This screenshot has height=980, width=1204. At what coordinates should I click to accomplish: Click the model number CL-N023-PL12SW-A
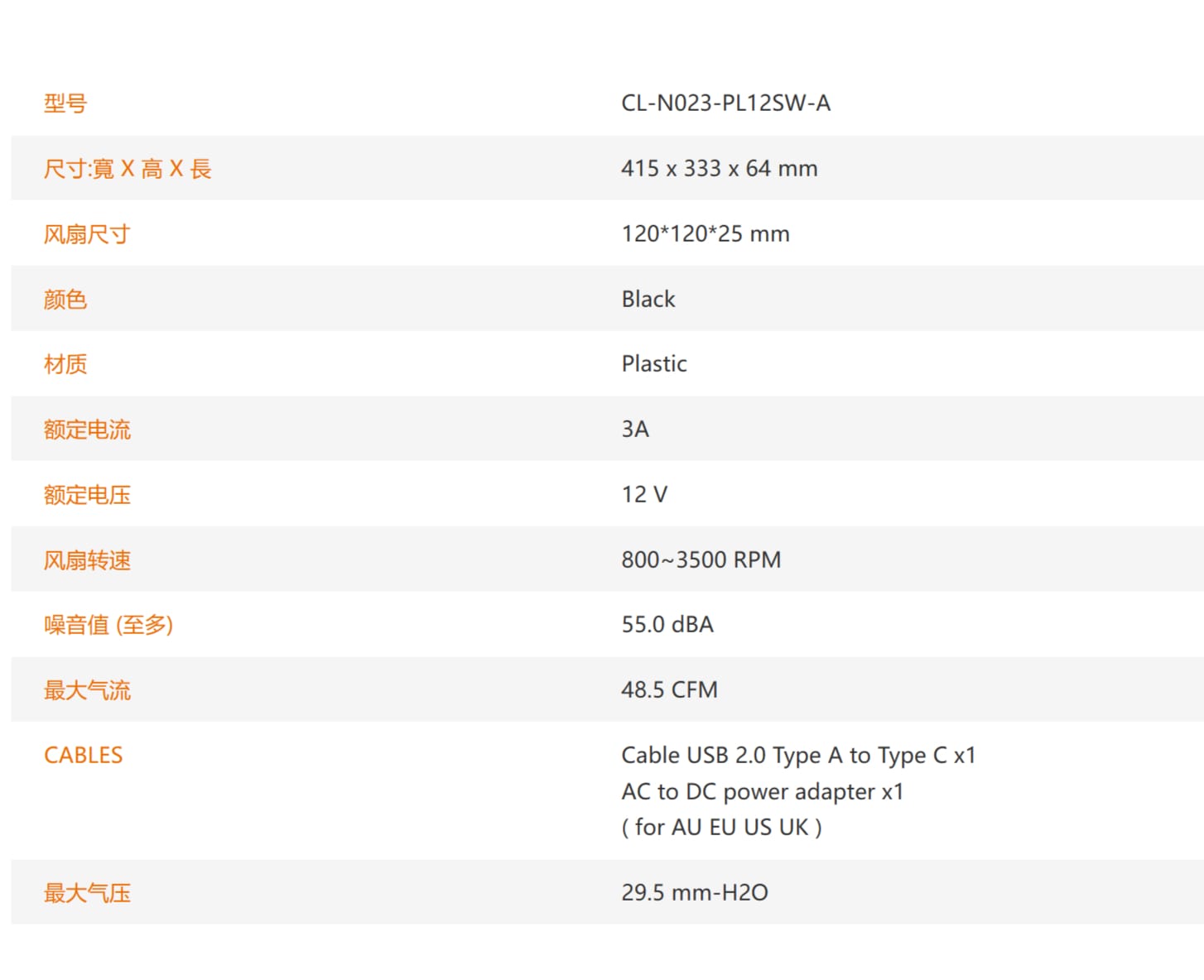725,103
